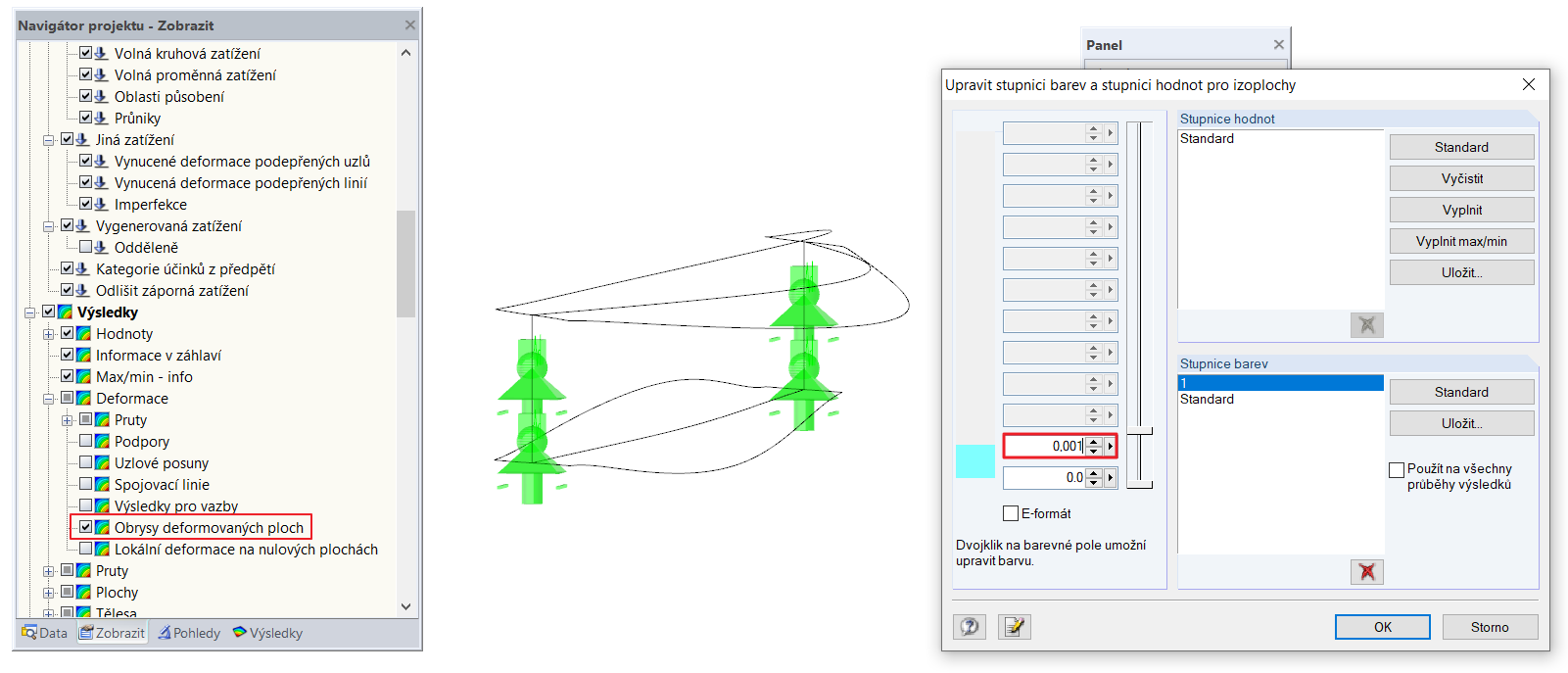Confirm the dialog with OK
The height and width of the screenshot is (673, 1568).
pyautogui.click(x=1382, y=627)
